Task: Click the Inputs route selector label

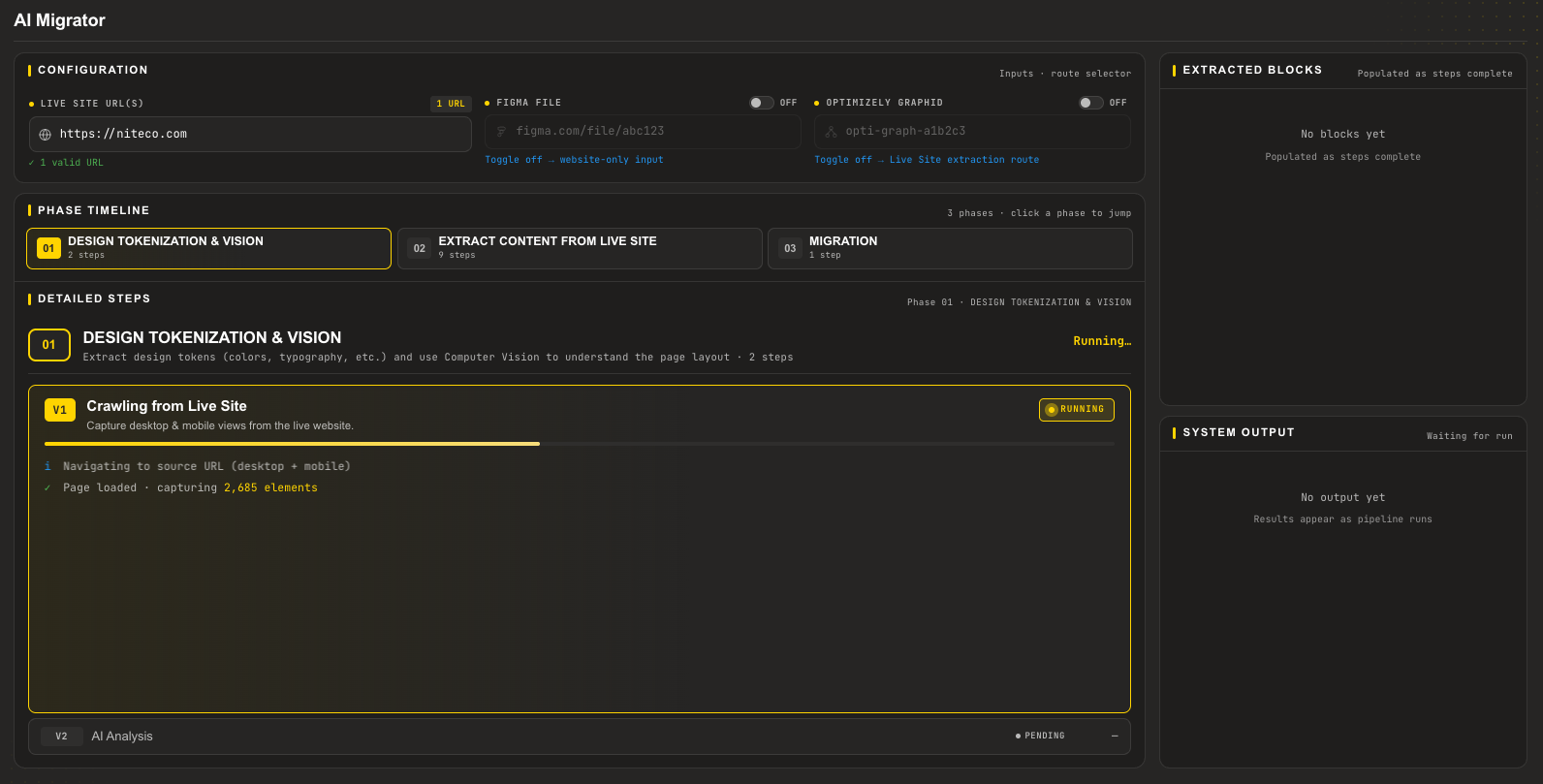Action: tap(1065, 74)
